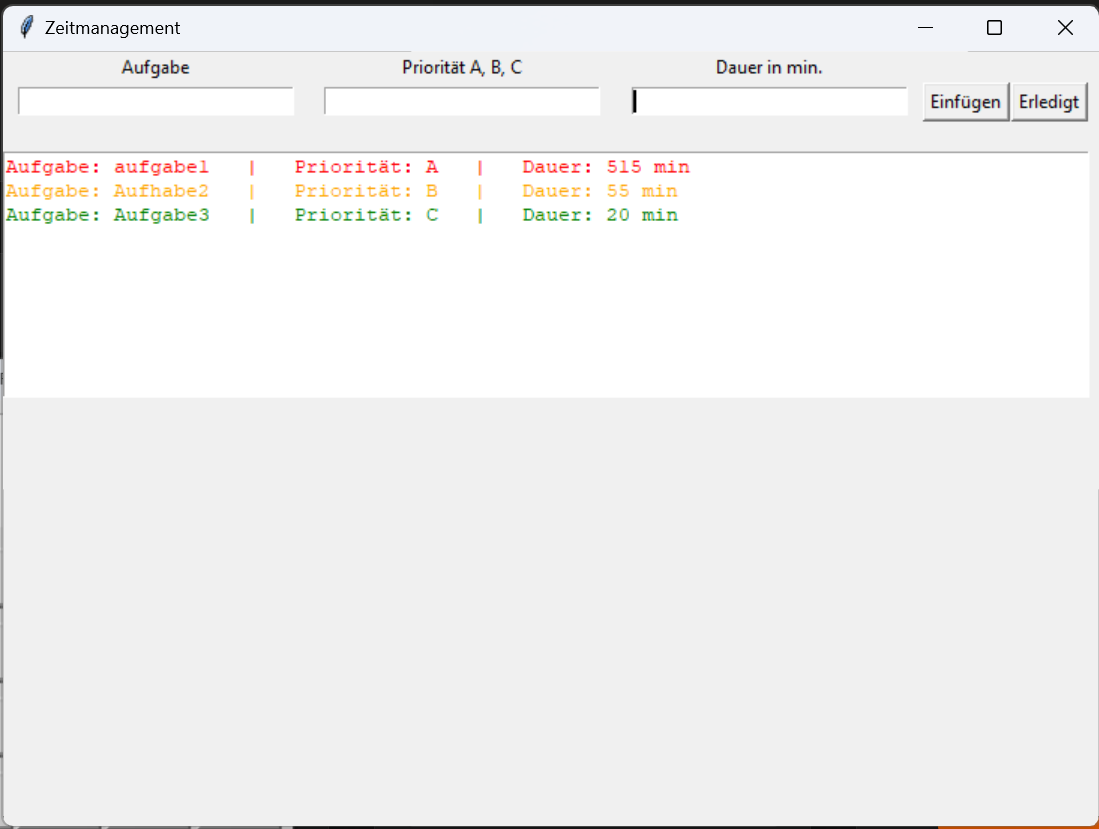The width and height of the screenshot is (1099, 829).
Task: Click the green 'Priorität: C' text
Action: click(366, 215)
